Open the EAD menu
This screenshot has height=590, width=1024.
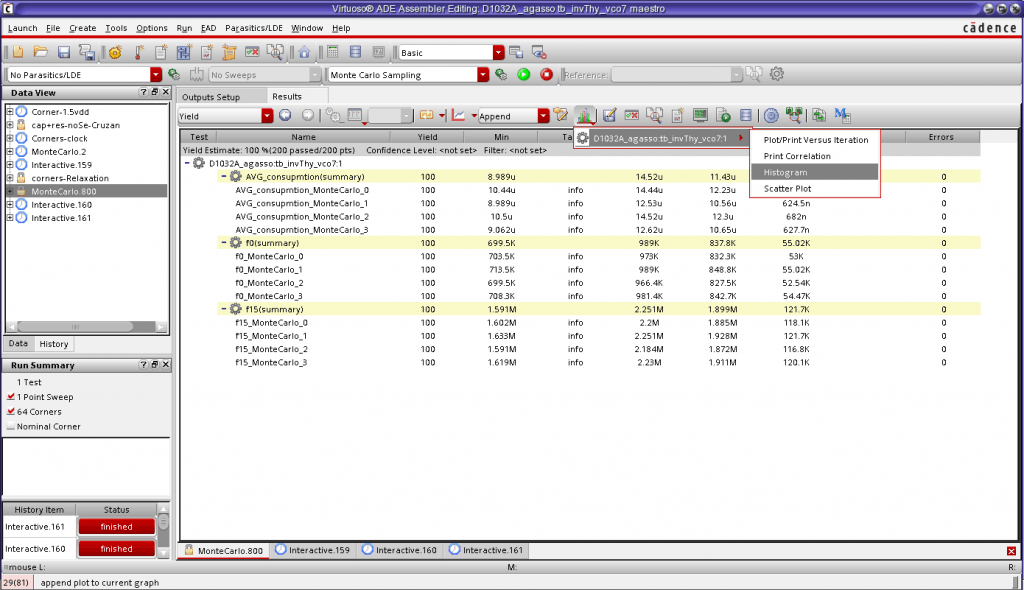[x=208, y=28]
